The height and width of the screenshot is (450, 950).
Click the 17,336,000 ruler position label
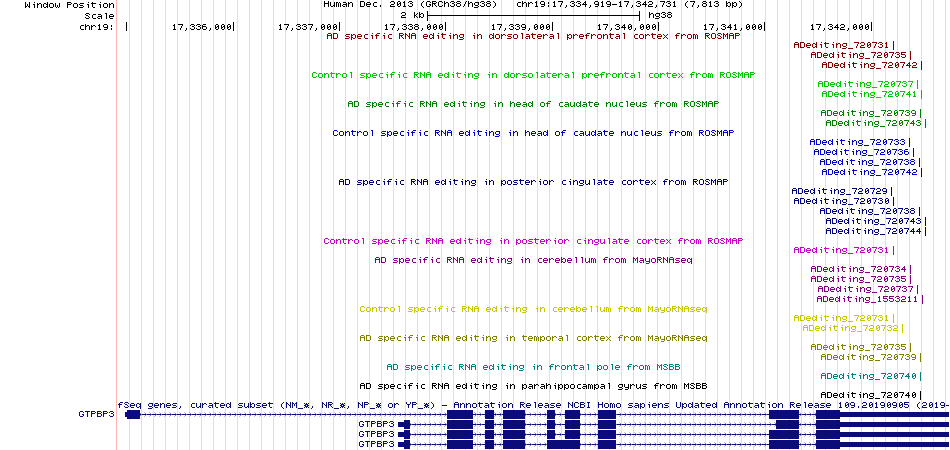[x=202, y=27]
